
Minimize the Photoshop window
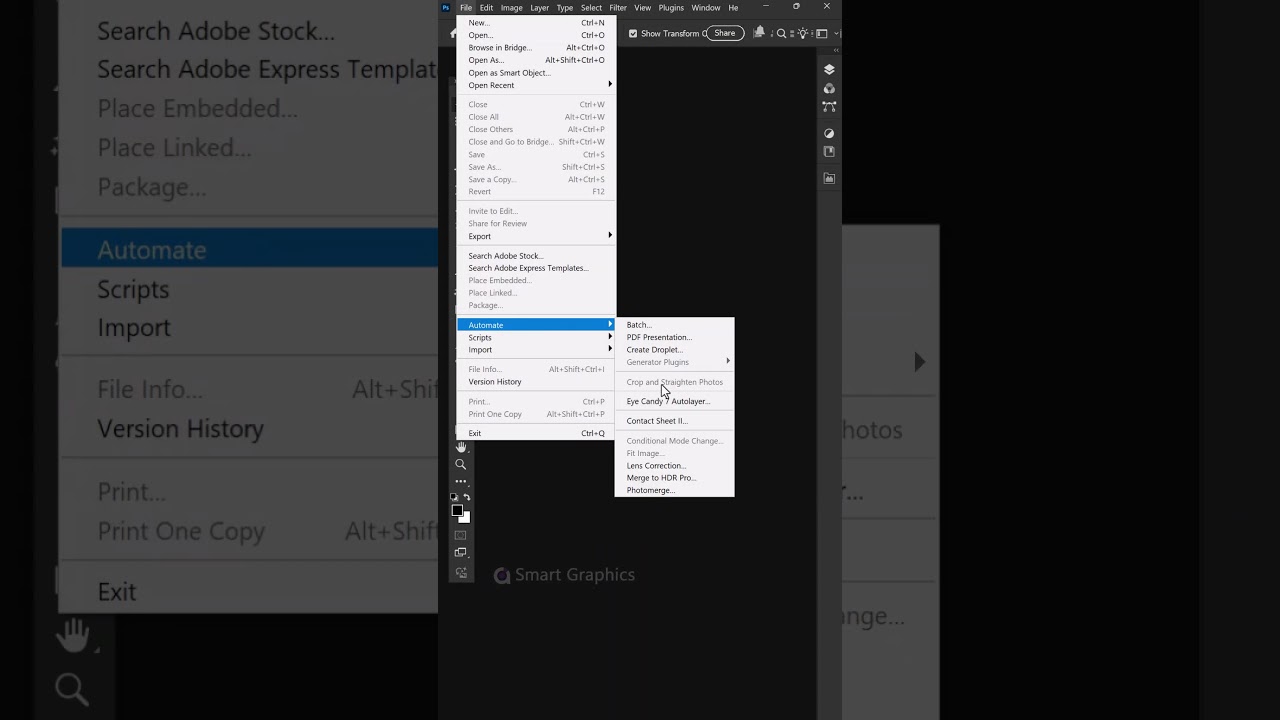[768, 7]
